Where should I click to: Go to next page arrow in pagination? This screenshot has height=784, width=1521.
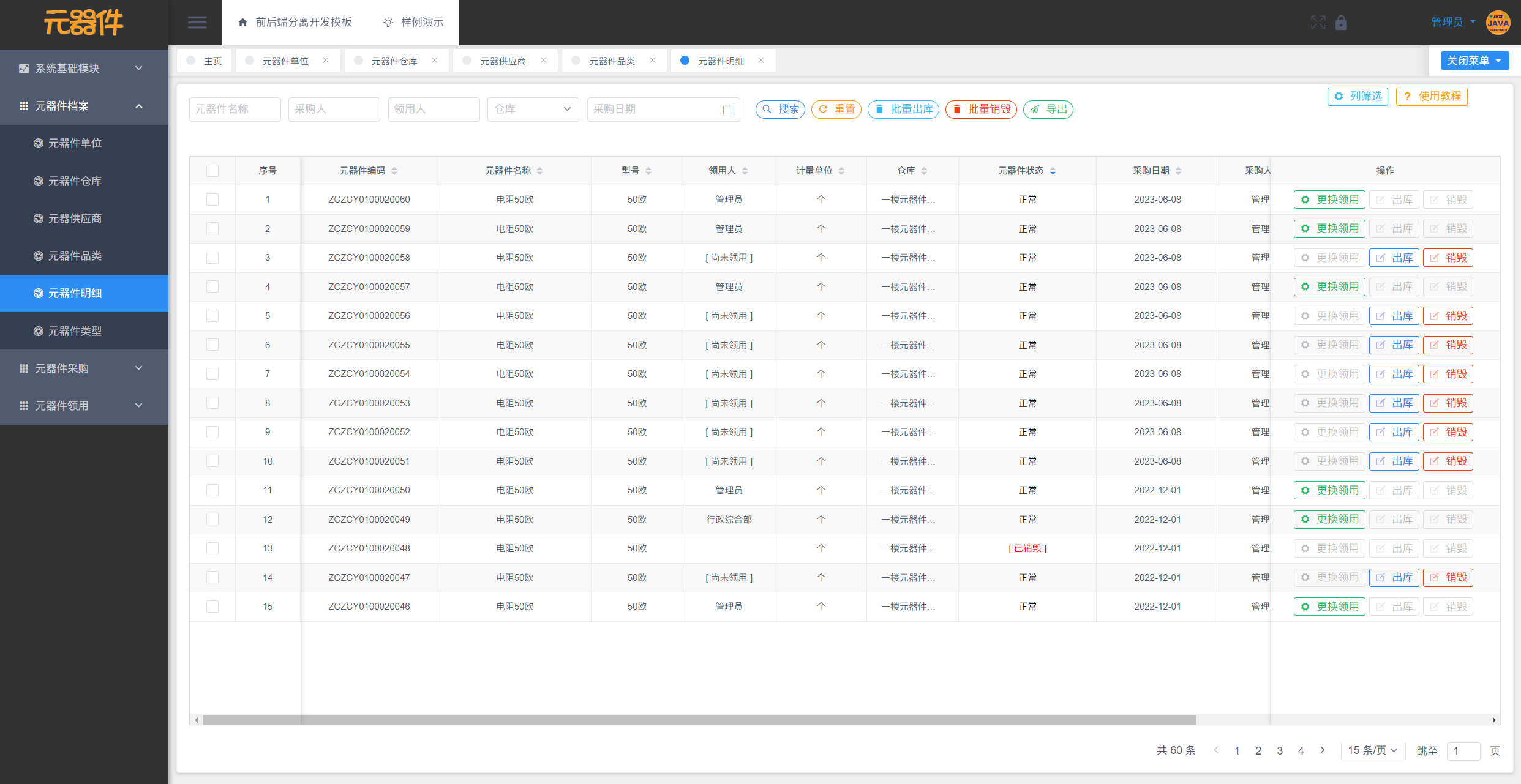coord(1323,750)
